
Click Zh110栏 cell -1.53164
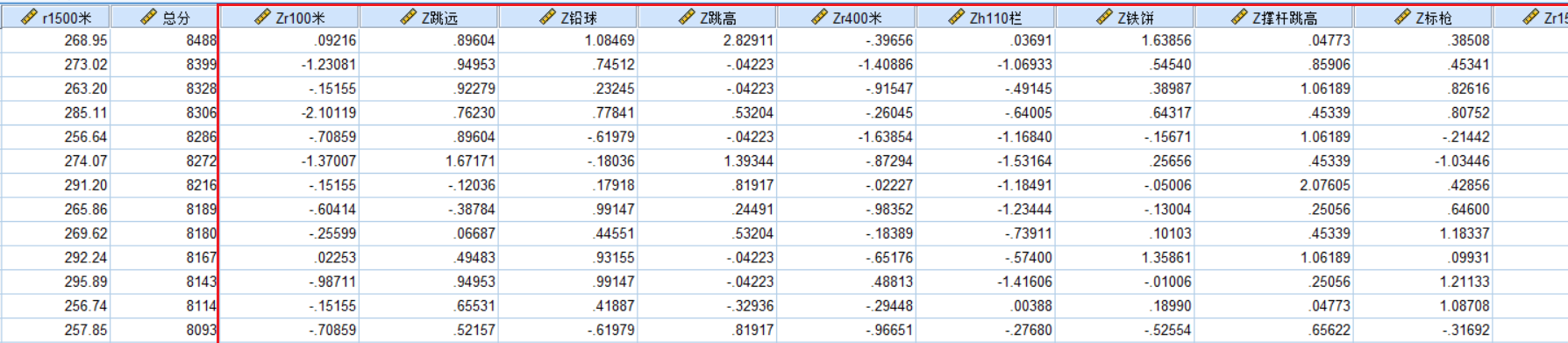click(x=986, y=161)
